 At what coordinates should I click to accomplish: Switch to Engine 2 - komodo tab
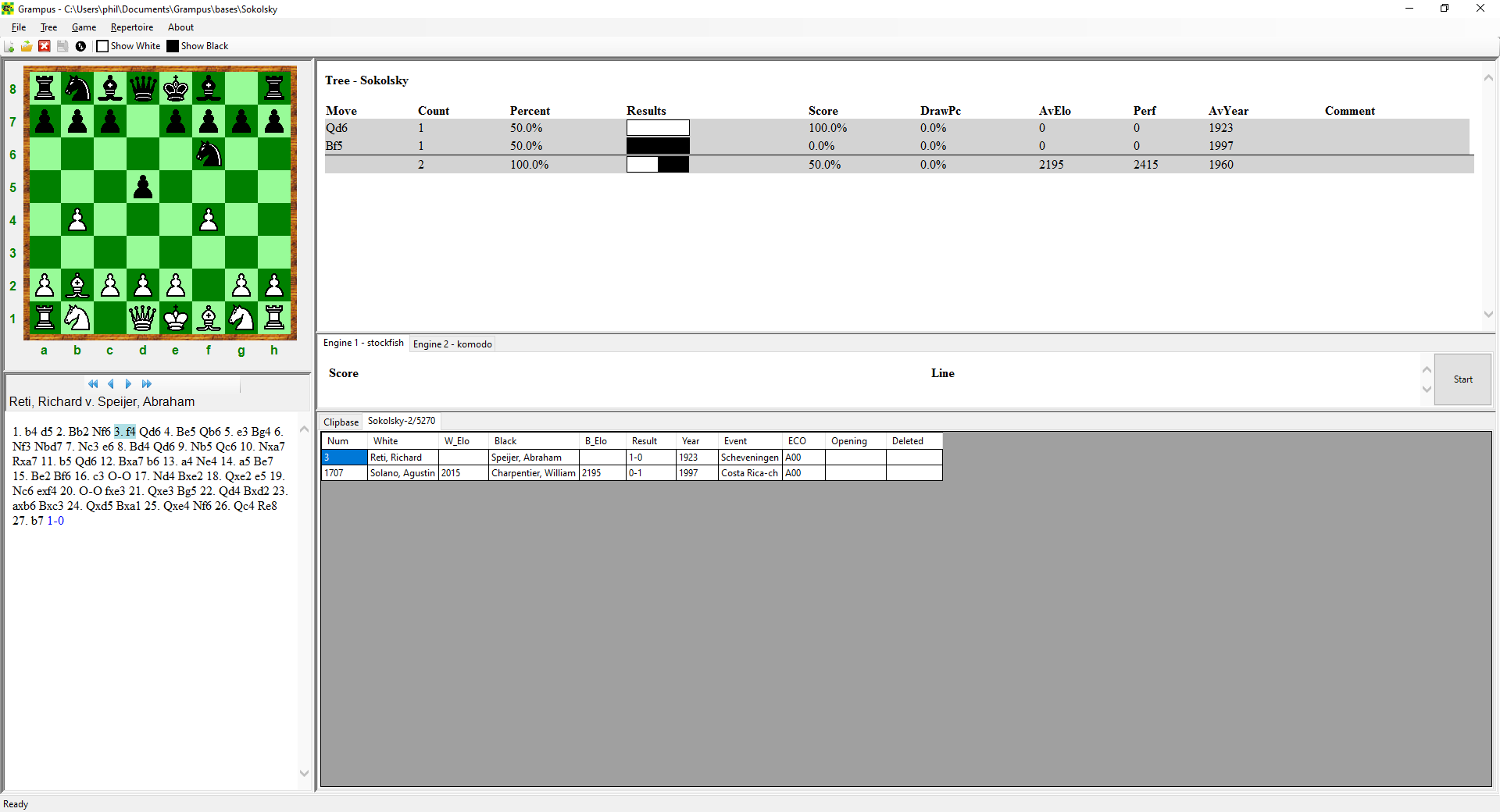452,344
